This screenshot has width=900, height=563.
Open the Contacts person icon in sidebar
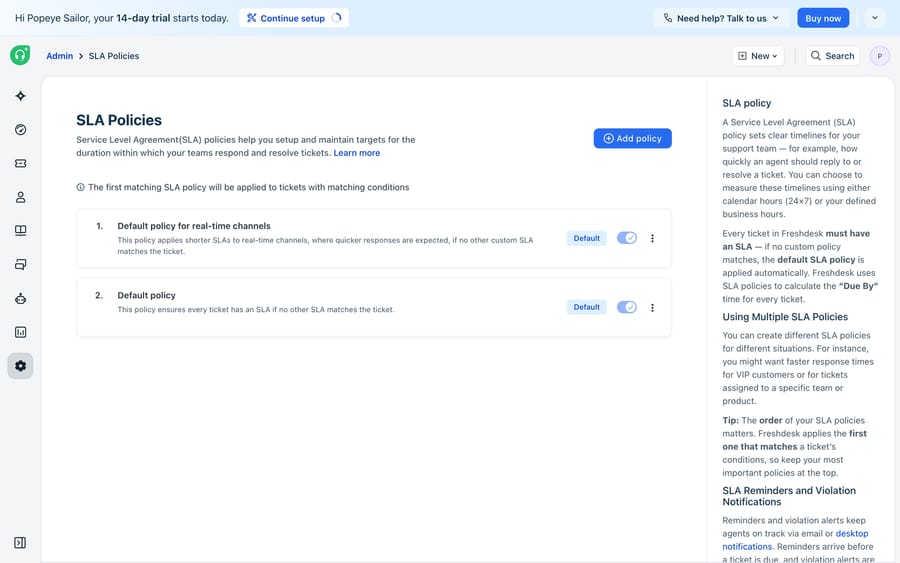[x=21, y=197]
